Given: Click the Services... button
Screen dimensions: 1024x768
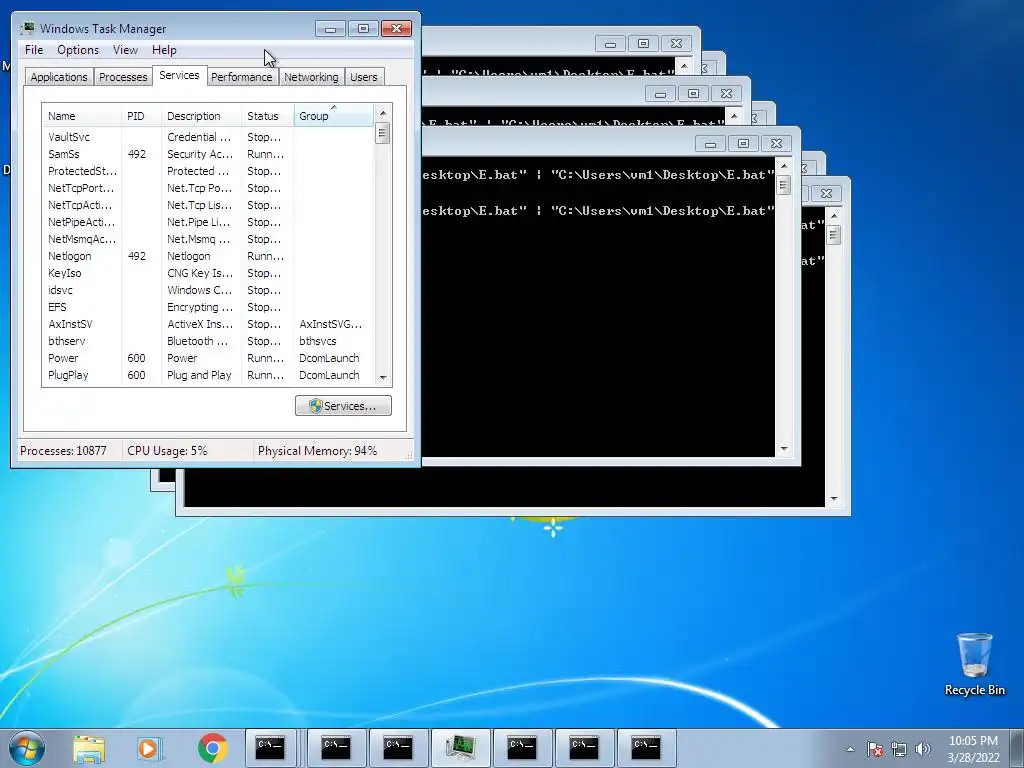Looking at the screenshot, I should coord(344,406).
